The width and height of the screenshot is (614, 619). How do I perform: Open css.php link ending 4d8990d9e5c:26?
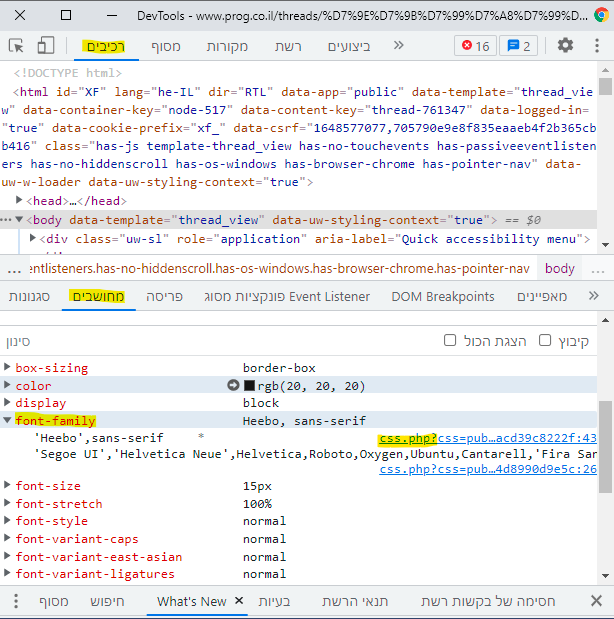(488, 469)
